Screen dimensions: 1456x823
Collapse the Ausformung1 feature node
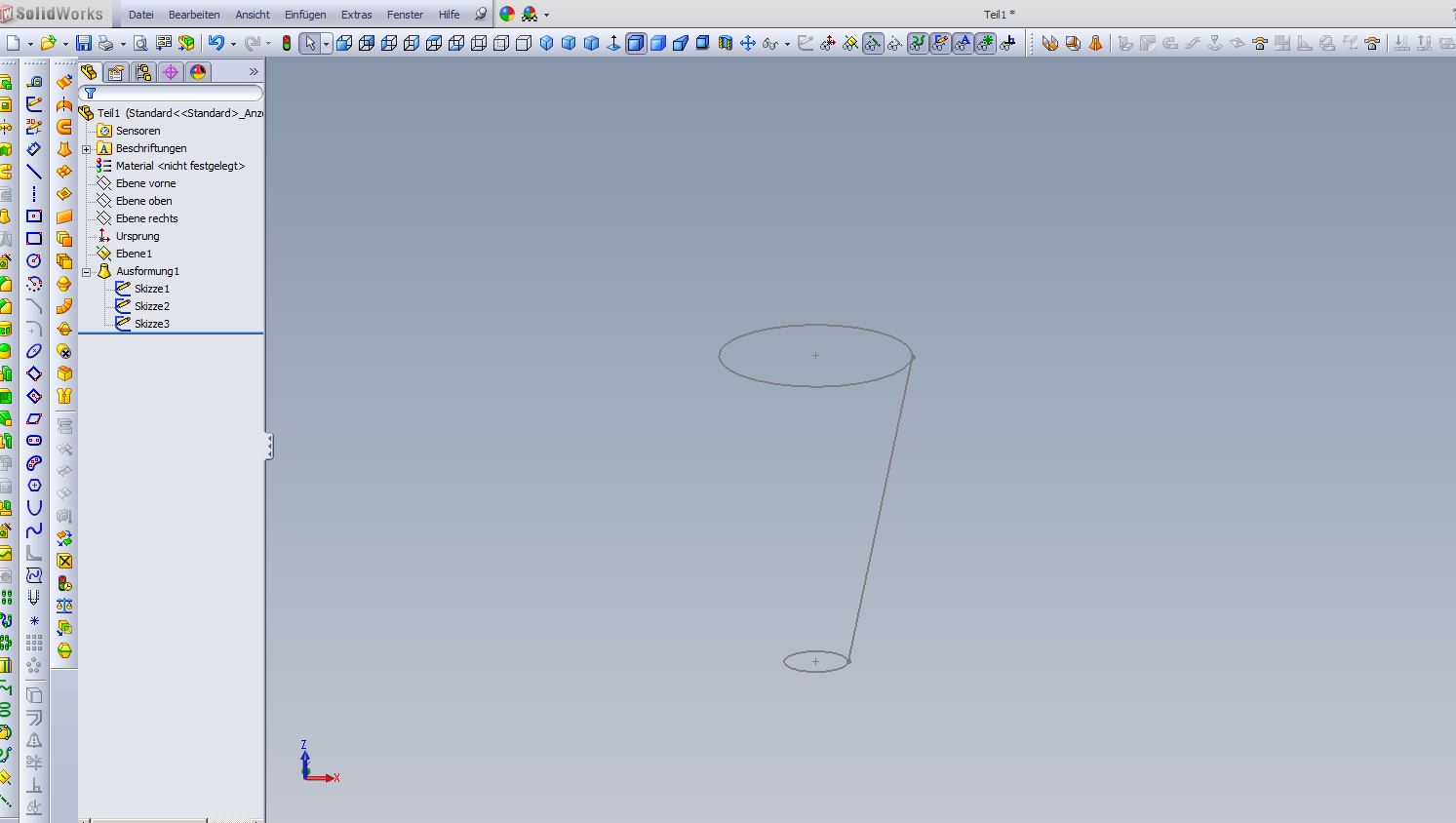87,272
